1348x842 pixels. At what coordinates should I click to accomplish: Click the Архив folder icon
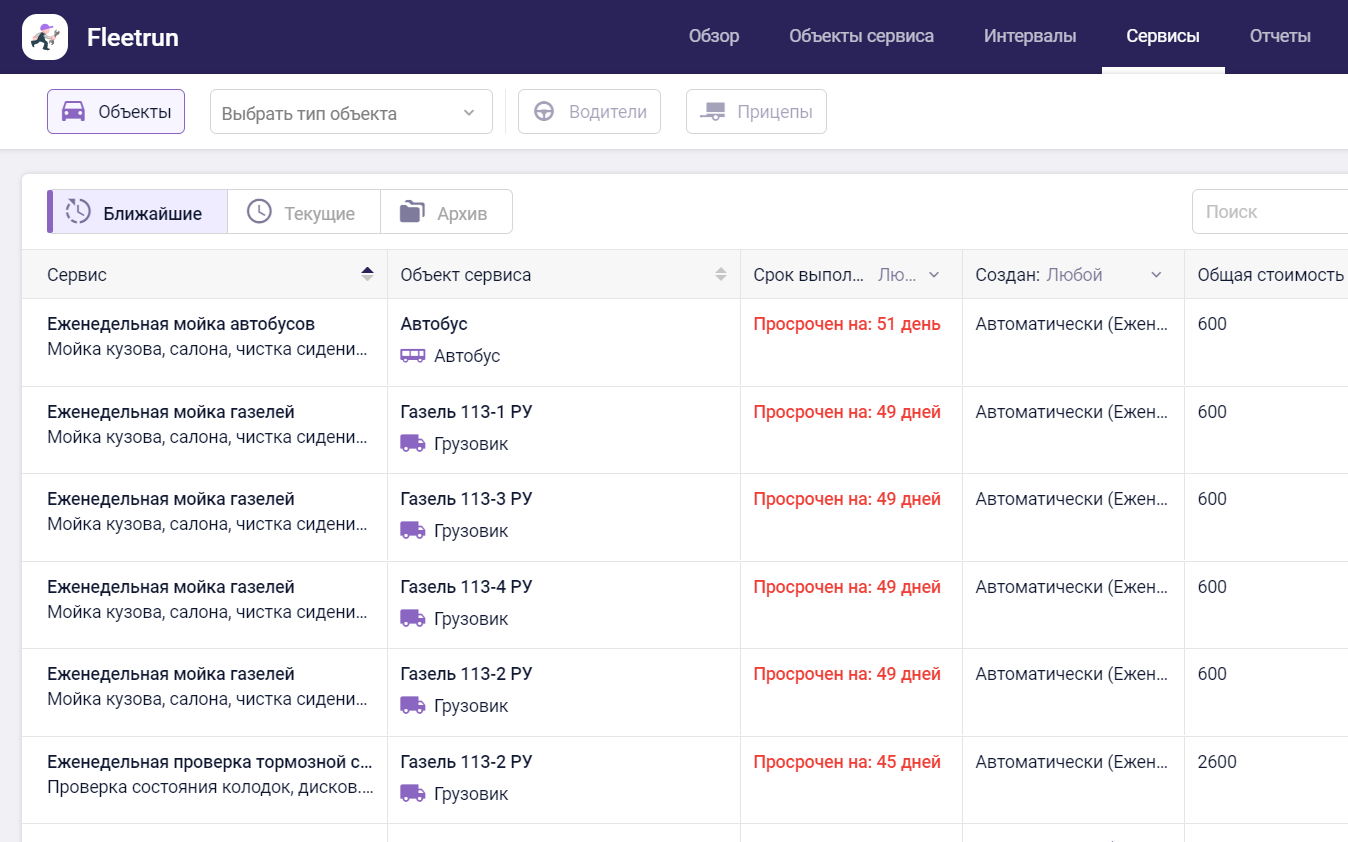tap(412, 212)
